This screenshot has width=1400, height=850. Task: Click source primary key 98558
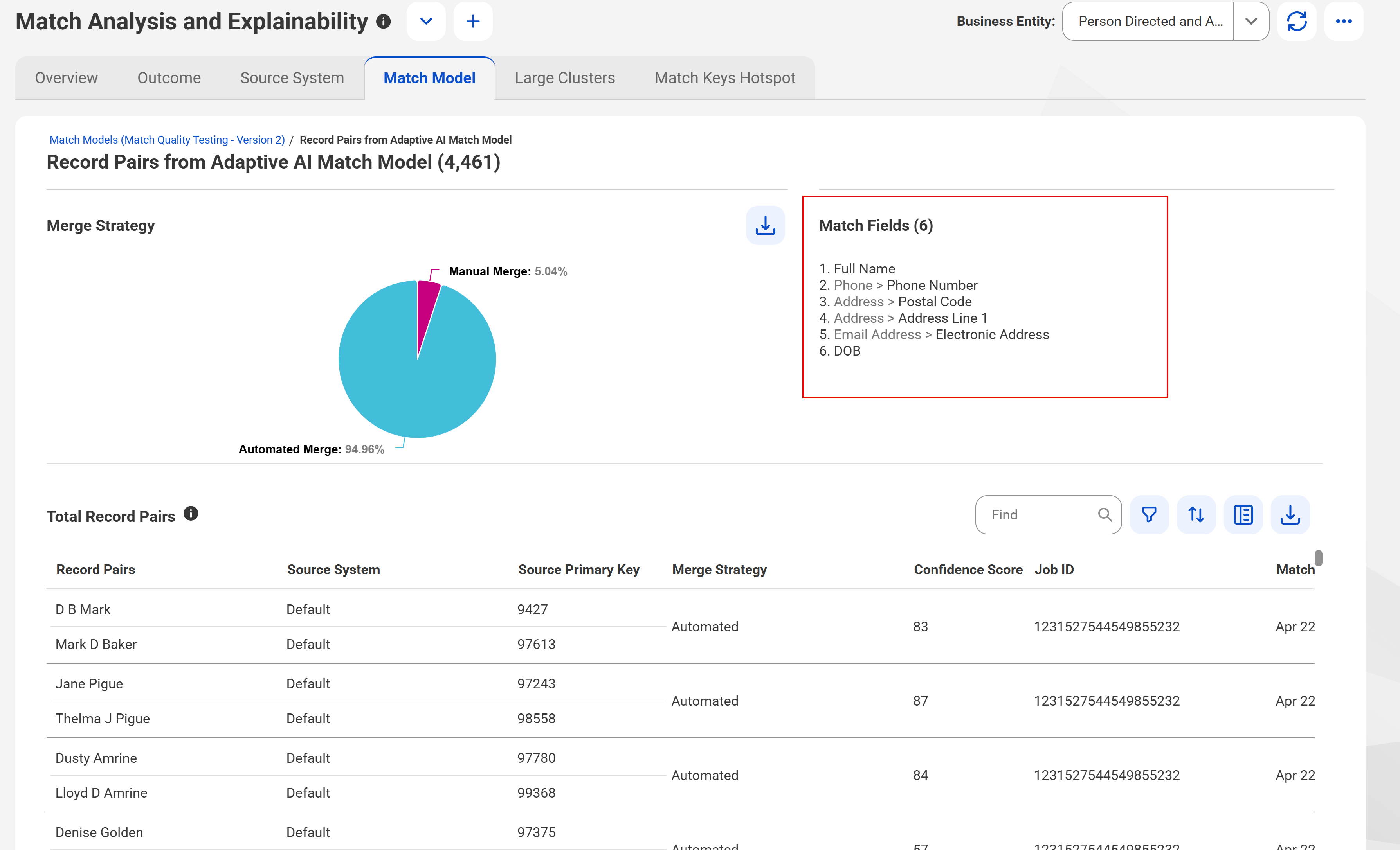click(x=536, y=719)
